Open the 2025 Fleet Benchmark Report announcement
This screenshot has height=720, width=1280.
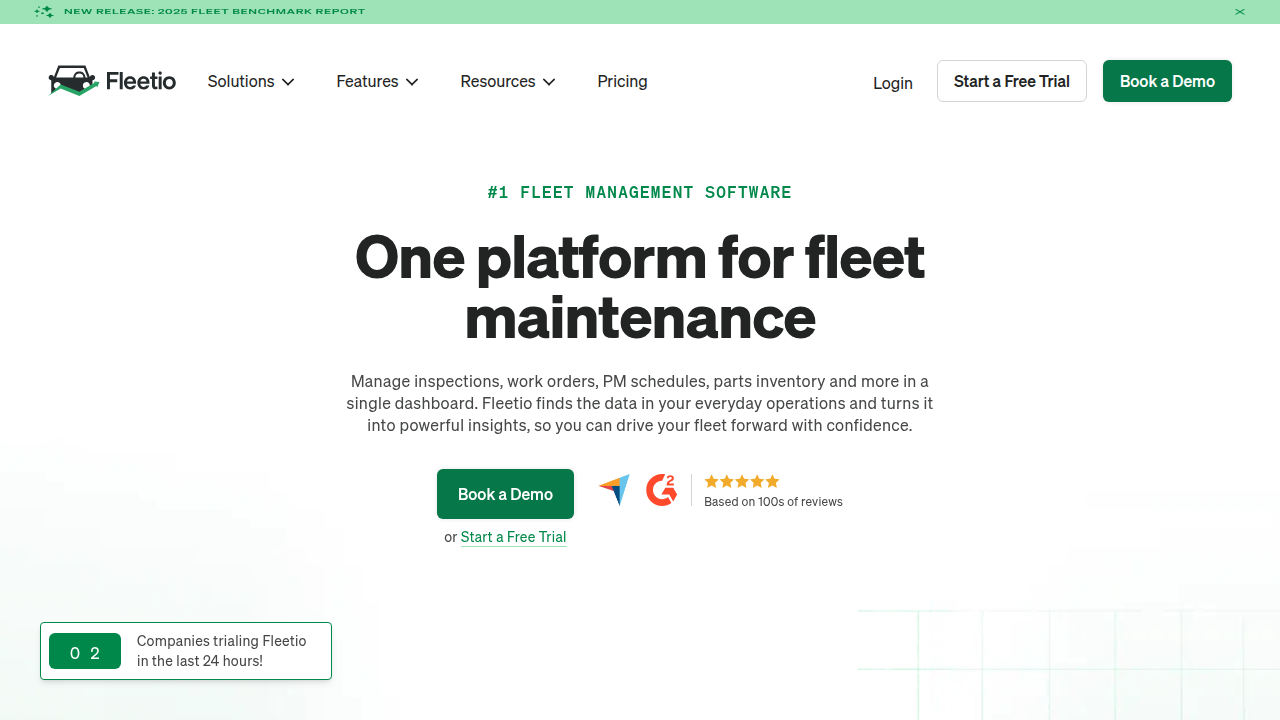point(214,12)
